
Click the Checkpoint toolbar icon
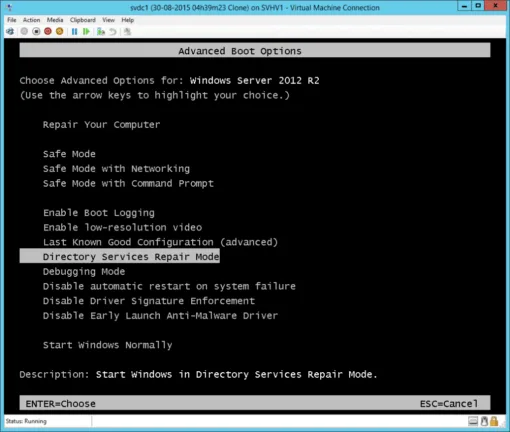point(101,31)
